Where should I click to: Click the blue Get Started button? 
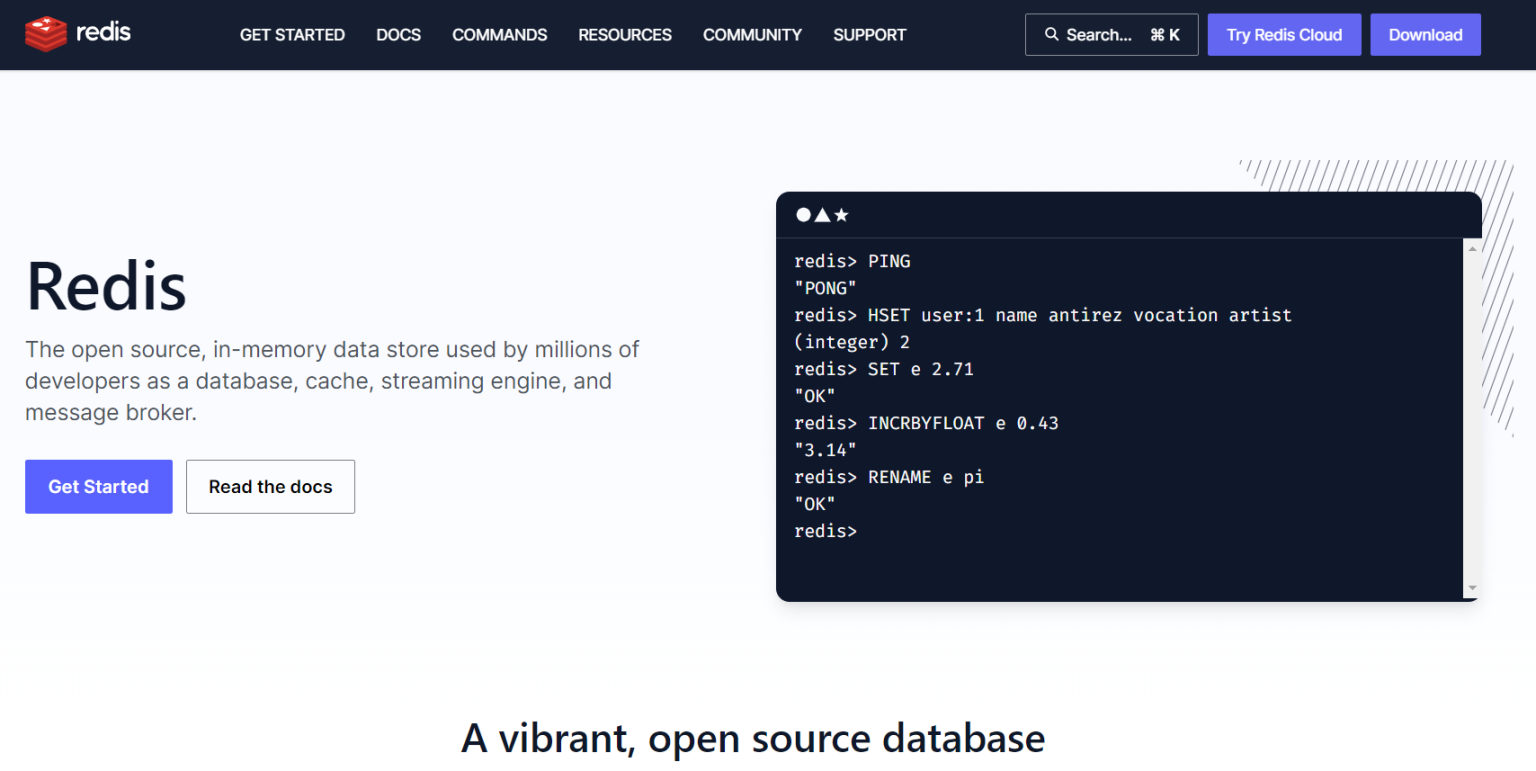coord(98,486)
